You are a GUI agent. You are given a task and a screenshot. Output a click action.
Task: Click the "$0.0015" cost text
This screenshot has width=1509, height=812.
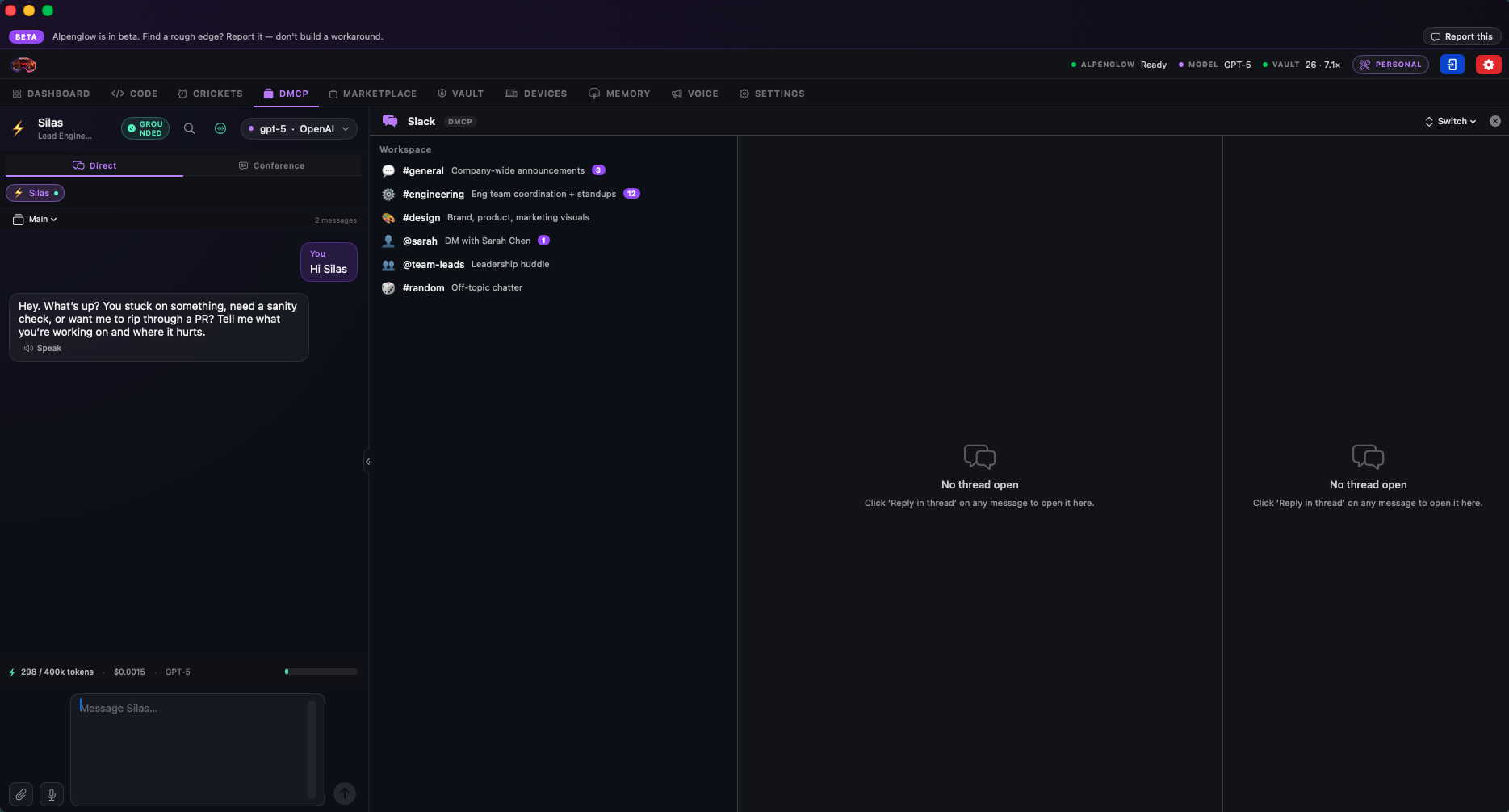129,672
